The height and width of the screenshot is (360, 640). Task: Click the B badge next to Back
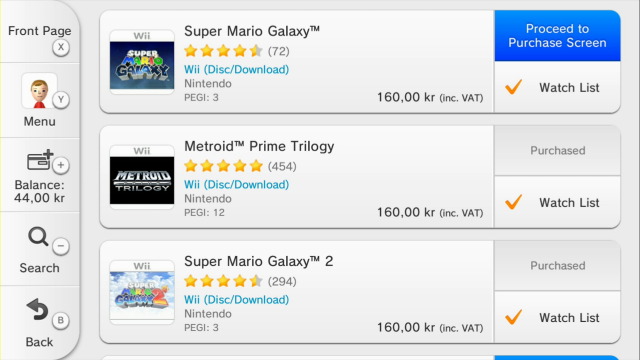[x=61, y=320]
